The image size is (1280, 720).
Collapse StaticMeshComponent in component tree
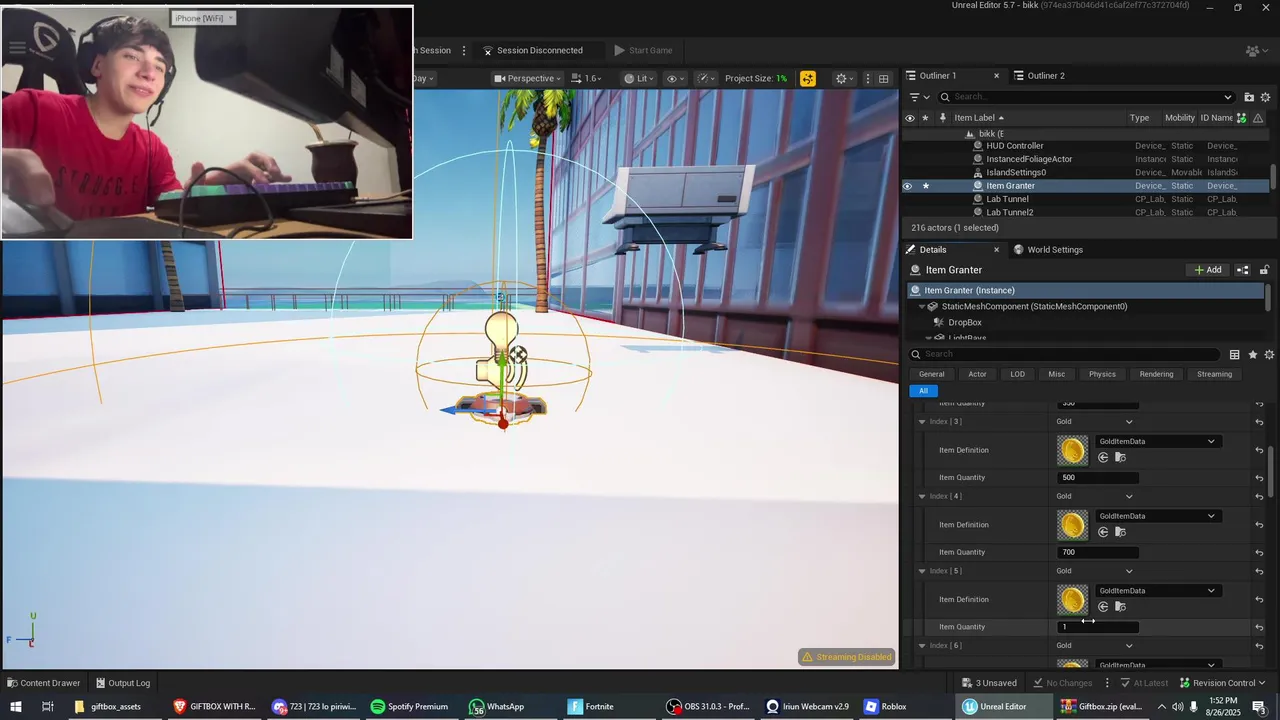click(922, 307)
